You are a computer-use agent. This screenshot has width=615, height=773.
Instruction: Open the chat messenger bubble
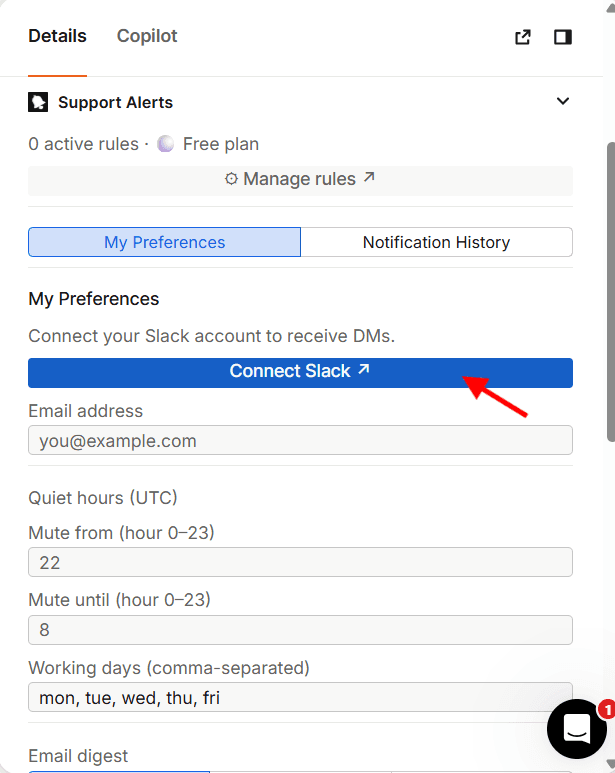[577, 729]
